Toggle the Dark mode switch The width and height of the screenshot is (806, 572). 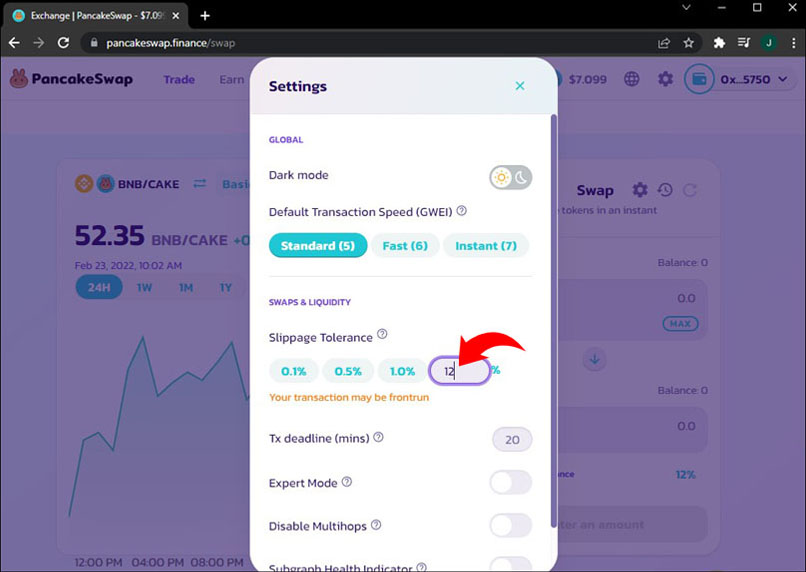click(x=510, y=177)
